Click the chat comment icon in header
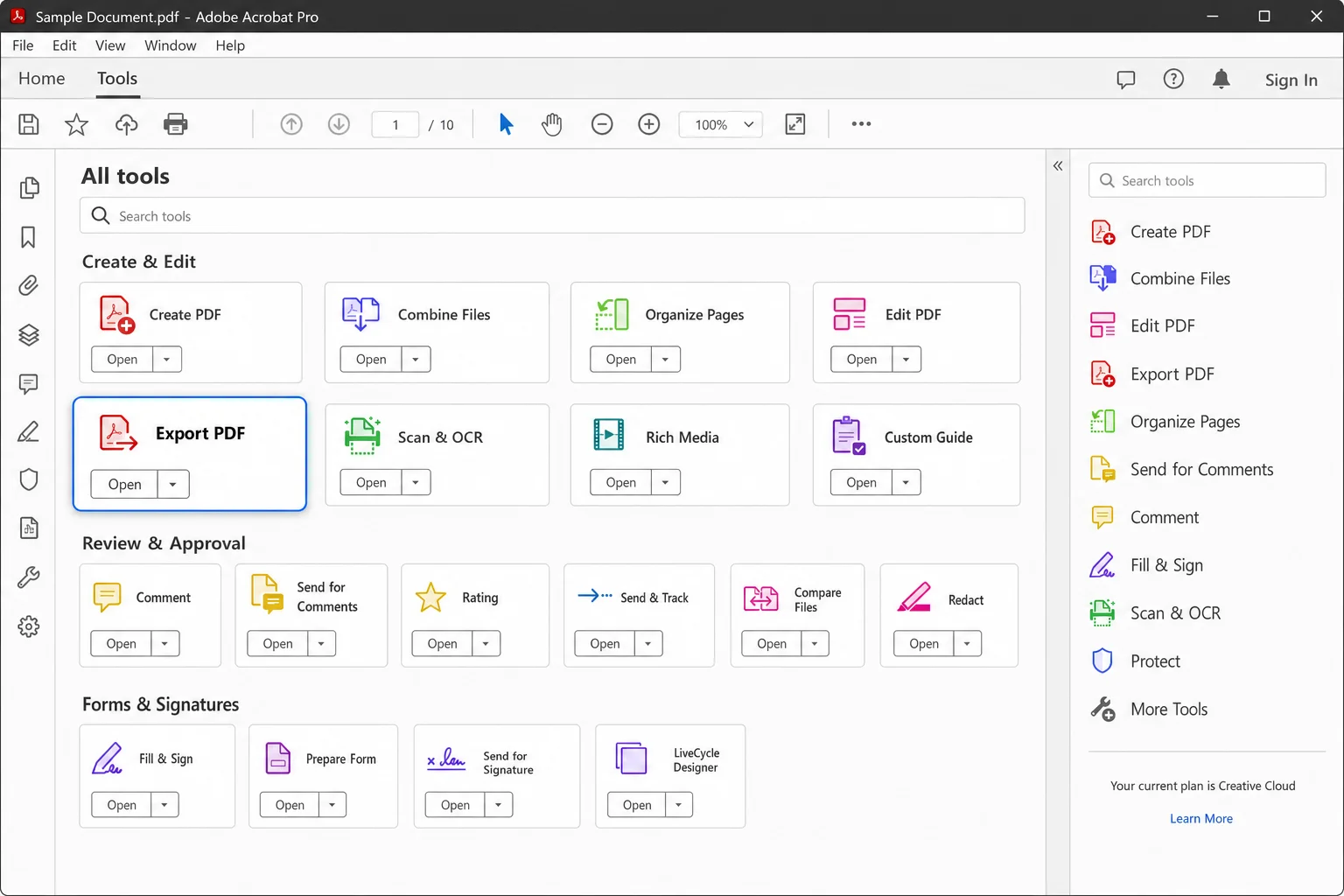Viewport: 1344px width, 896px height. (x=1126, y=80)
